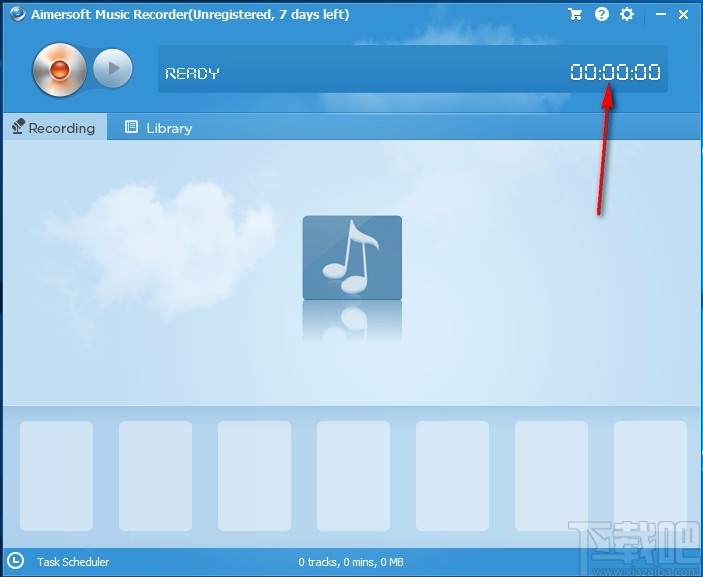
Task: Switch to the Library tab
Action: (x=158, y=128)
